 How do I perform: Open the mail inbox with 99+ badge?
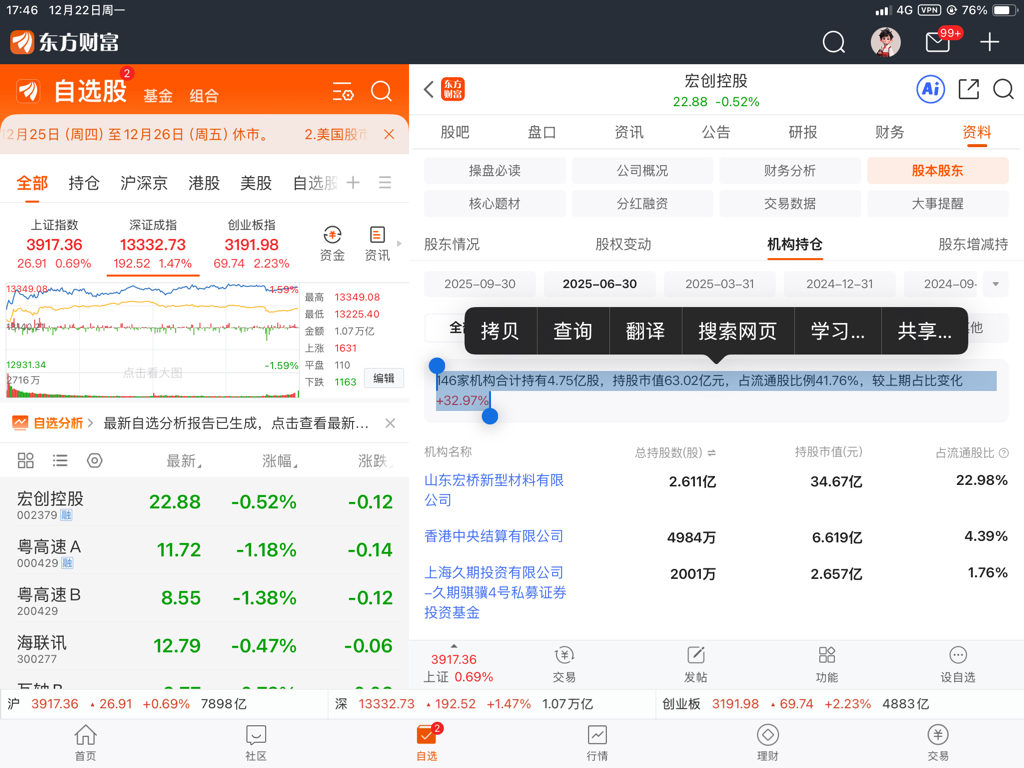coord(938,42)
